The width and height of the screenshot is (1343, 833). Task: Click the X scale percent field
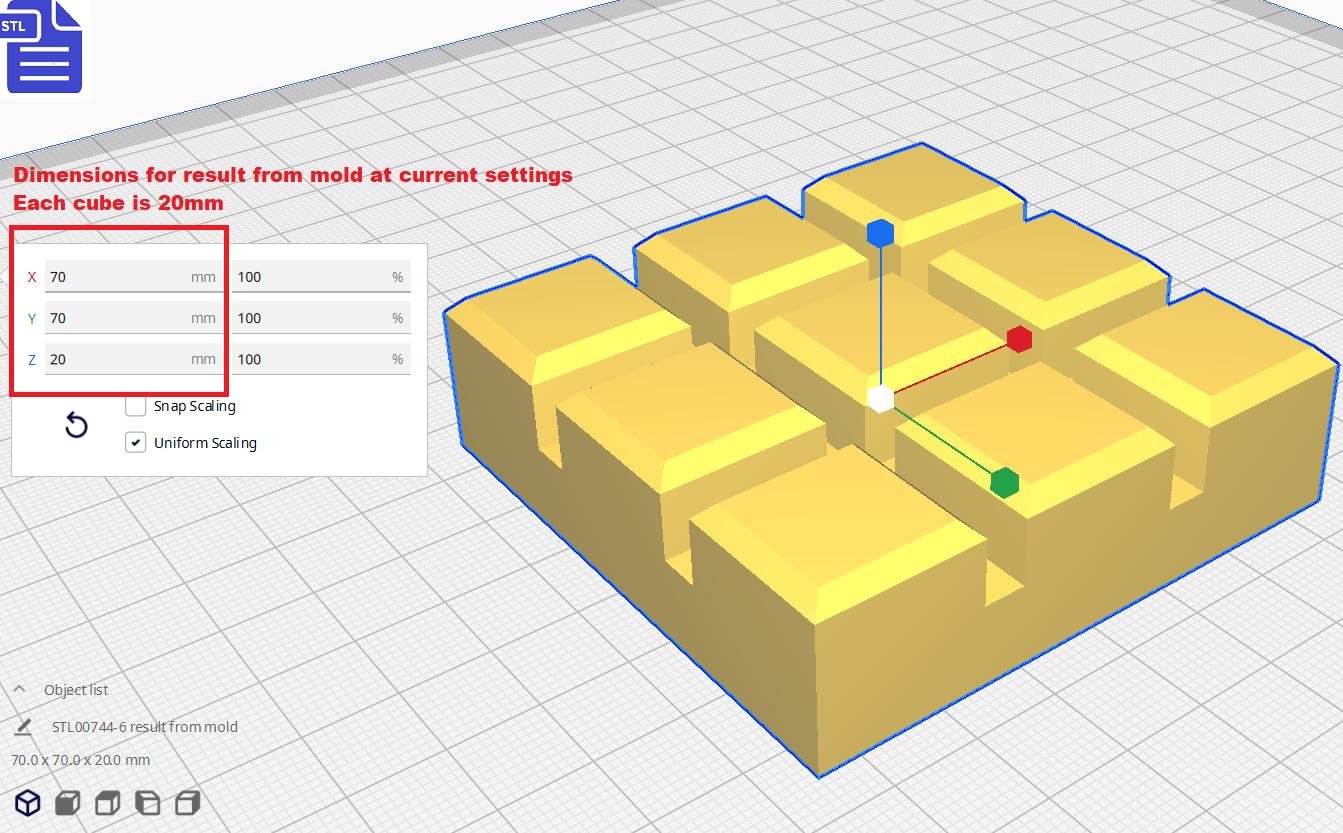[x=321, y=277]
